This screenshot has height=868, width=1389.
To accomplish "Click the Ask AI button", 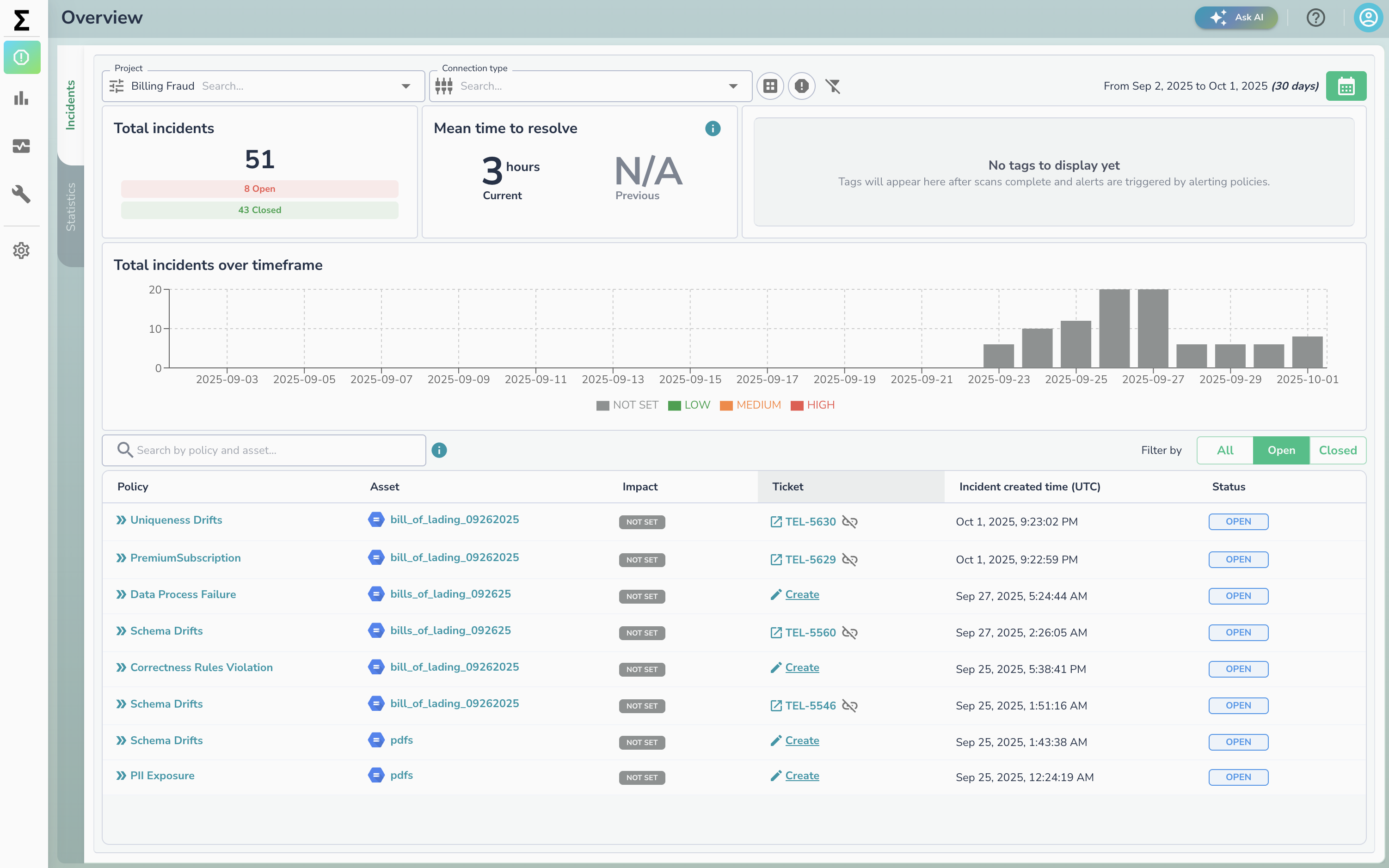I will tap(1235, 17).
